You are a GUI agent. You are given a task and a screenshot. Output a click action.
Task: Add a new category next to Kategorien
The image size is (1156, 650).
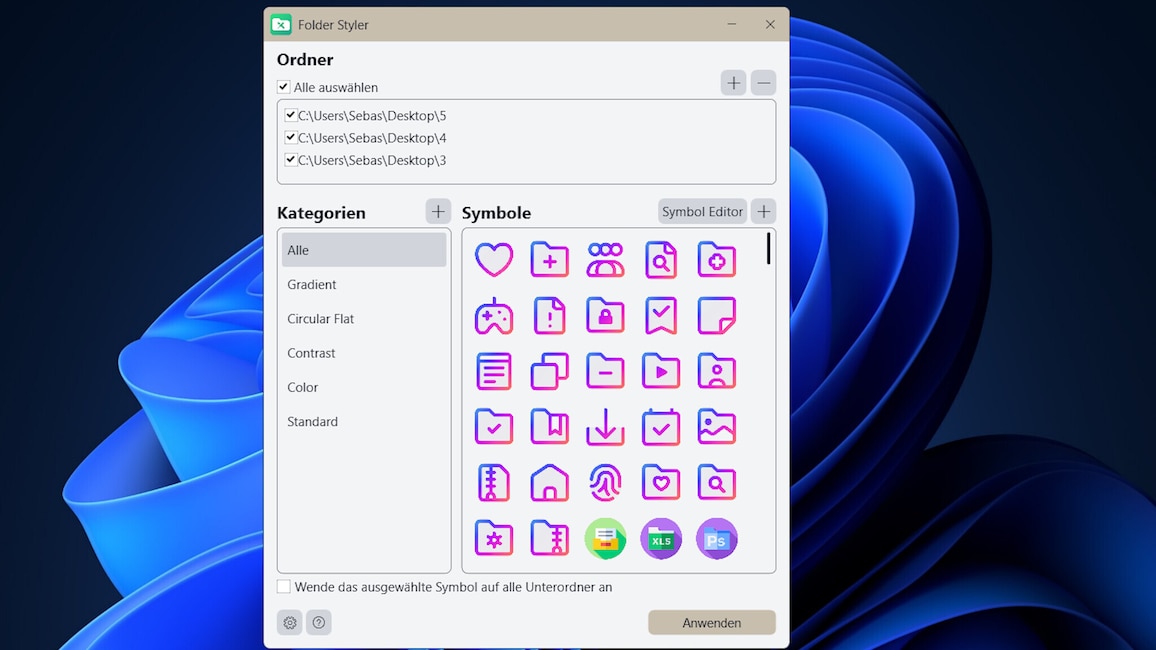tap(438, 212)
